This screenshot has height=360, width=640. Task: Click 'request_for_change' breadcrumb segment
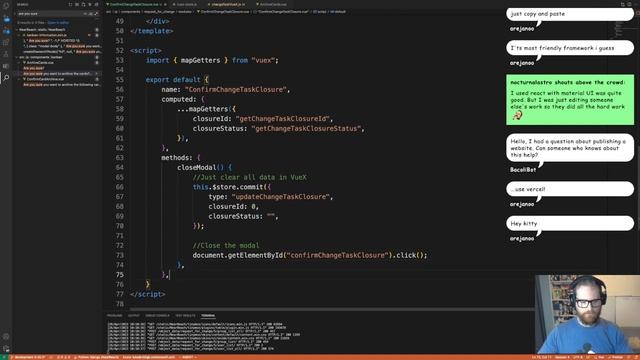pos(159,12)
